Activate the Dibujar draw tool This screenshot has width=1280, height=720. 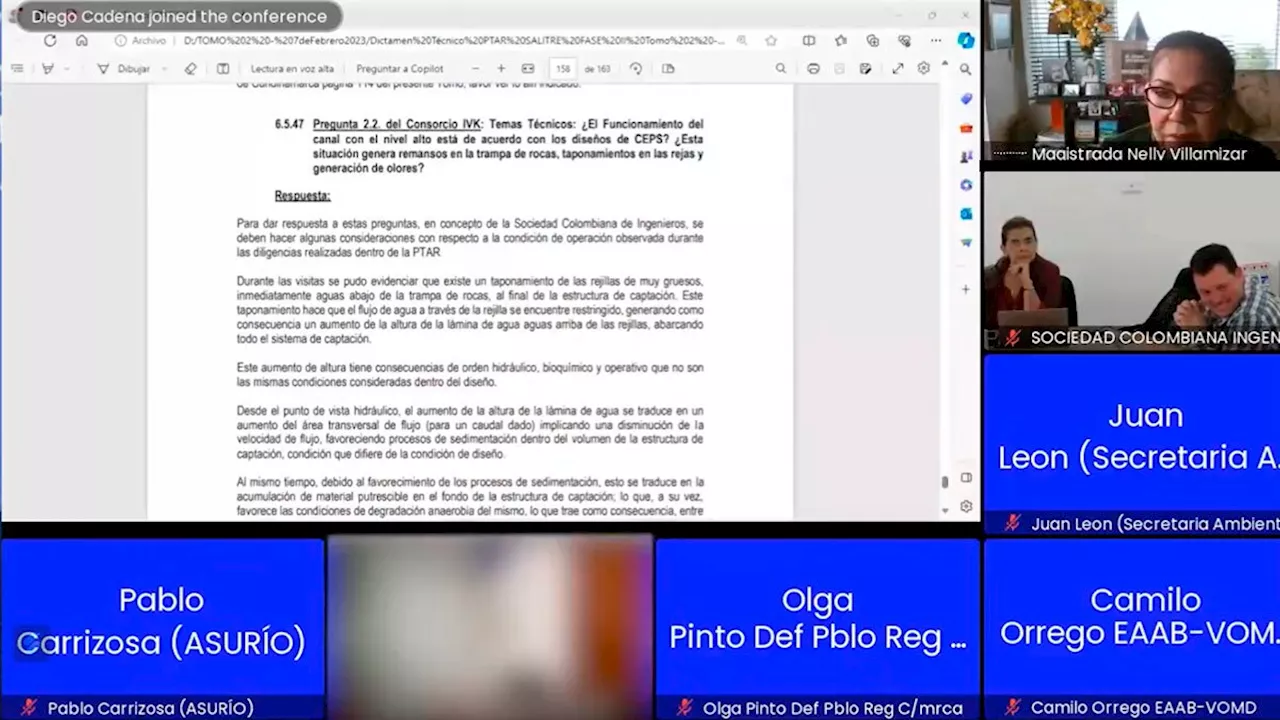pyautogui.click(x=124, y=69)
